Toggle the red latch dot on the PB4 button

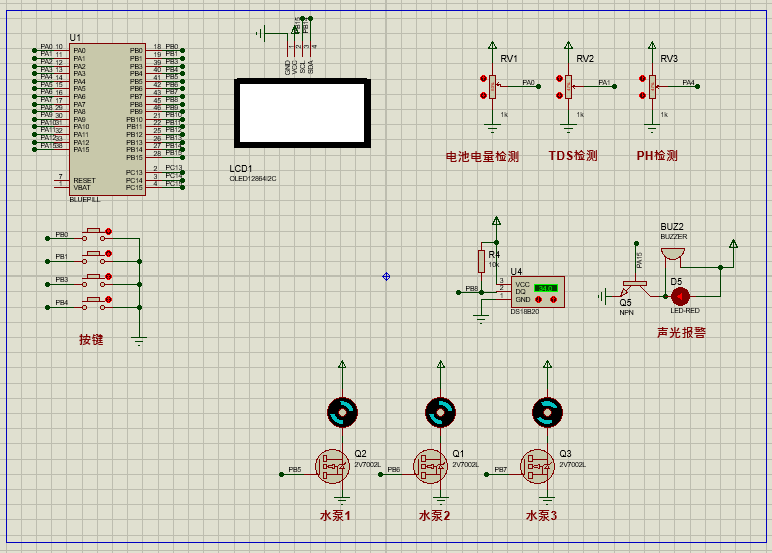pos(108,299)
